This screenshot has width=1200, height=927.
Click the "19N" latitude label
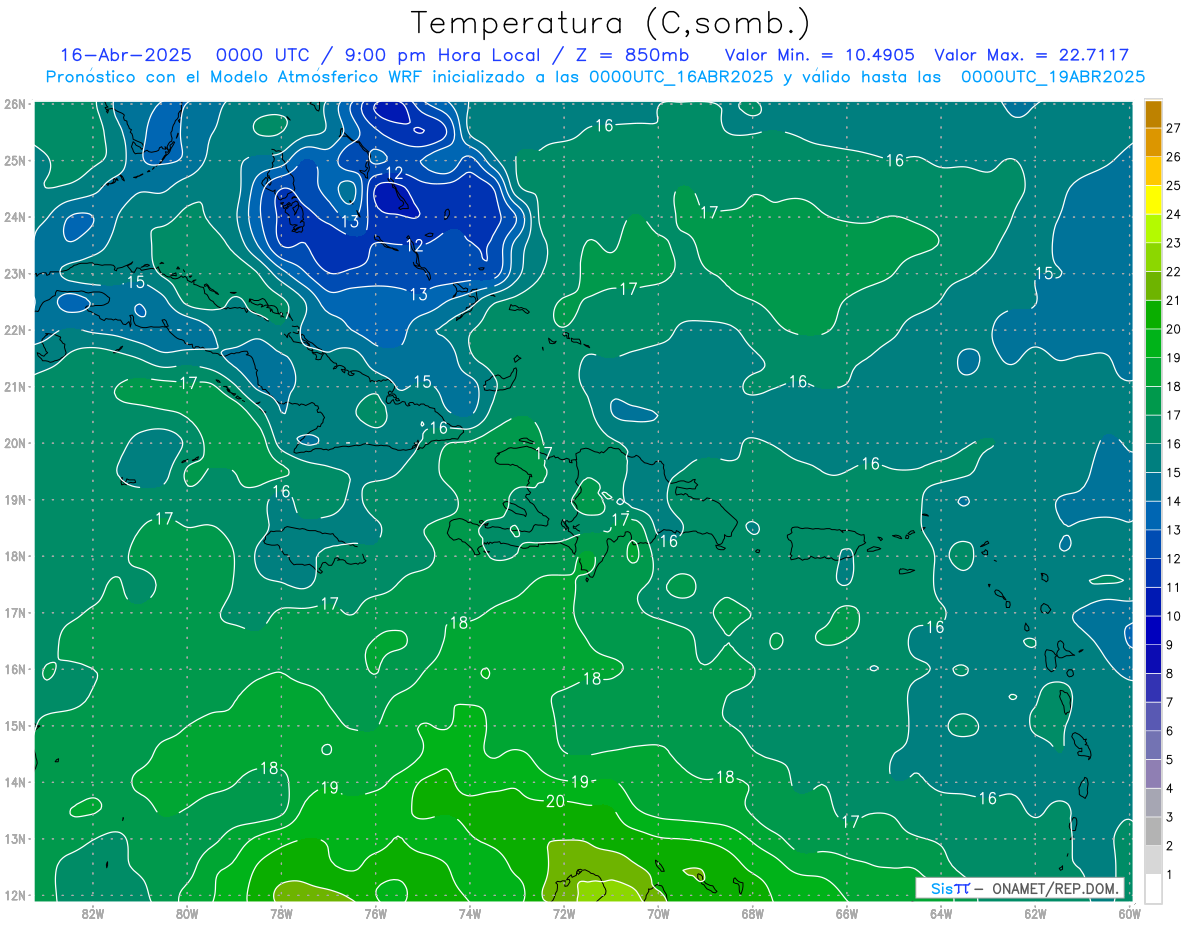(15, 499)
